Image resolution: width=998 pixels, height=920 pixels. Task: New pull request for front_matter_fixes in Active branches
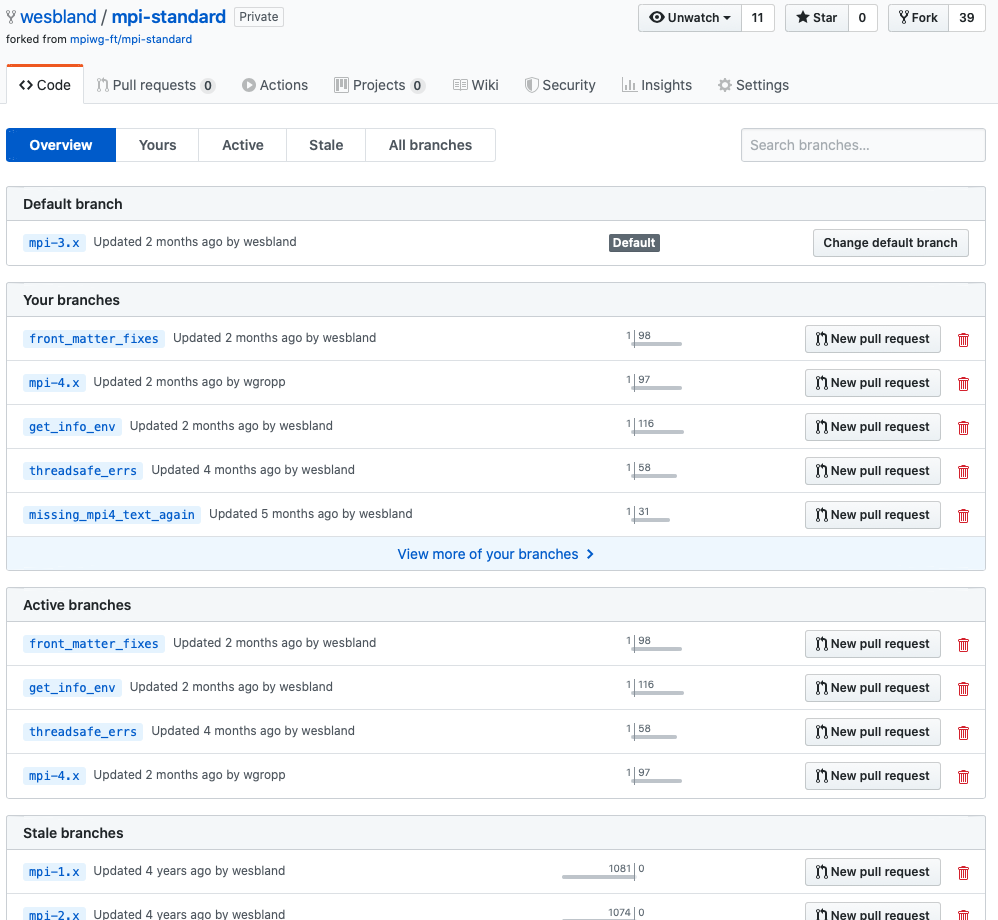(873, 644)
